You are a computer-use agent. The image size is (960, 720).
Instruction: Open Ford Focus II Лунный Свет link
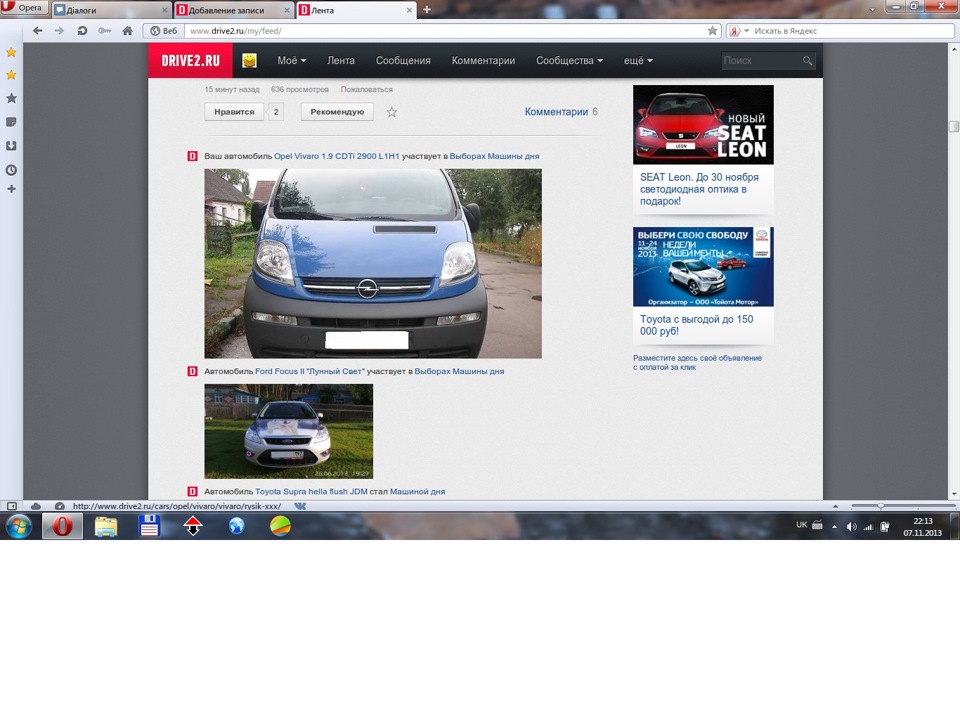point(310,371)
